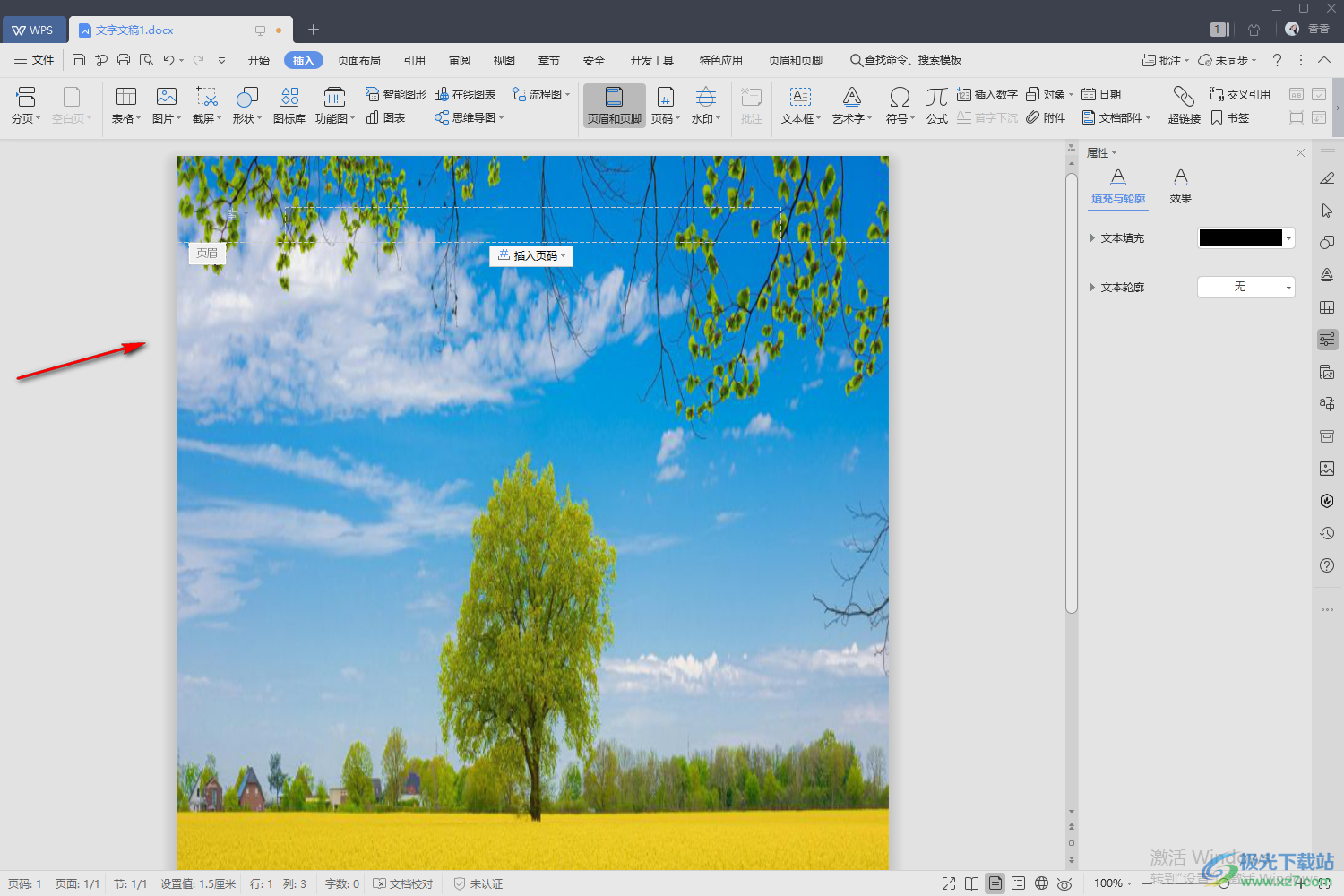Click the 图片 picture insert icon
Image resolution: width=1344 pixels, height=896 pixels.
coord(167,97)
